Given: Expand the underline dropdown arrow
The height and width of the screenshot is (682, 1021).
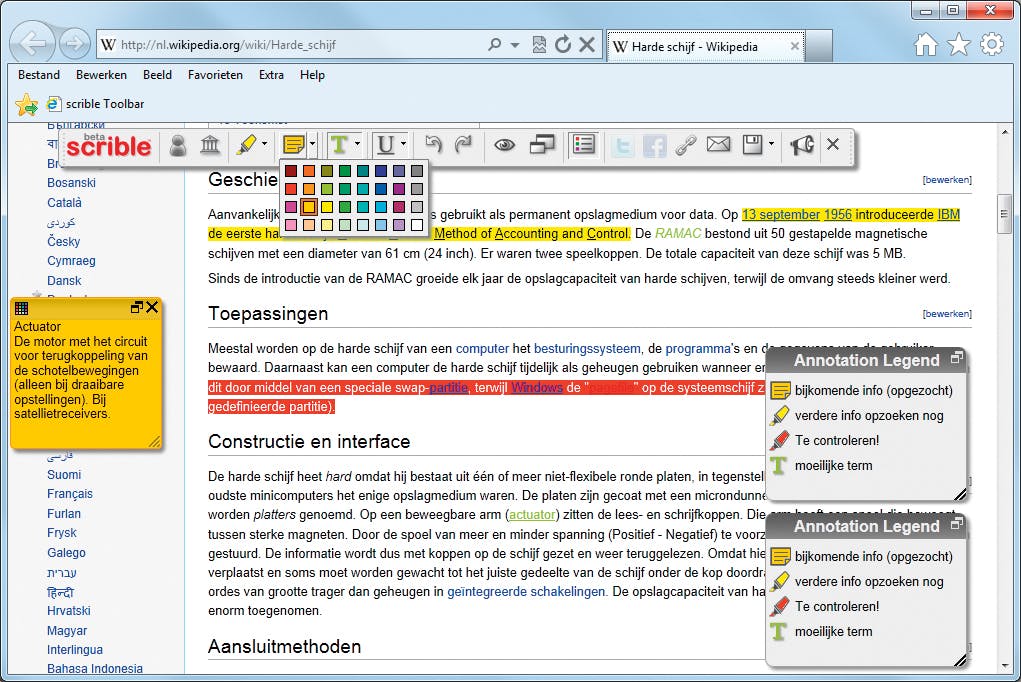Looking at the screenshot, I should coord(403,144).
